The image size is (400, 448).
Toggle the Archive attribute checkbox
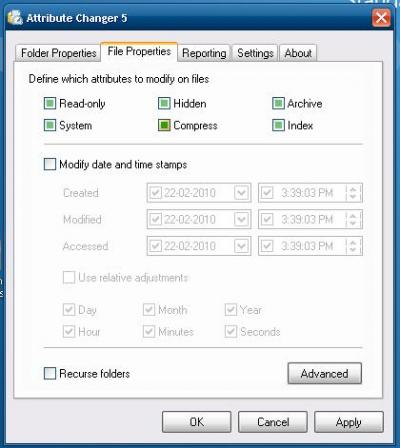pyautogui.click(x=278, y=104)
